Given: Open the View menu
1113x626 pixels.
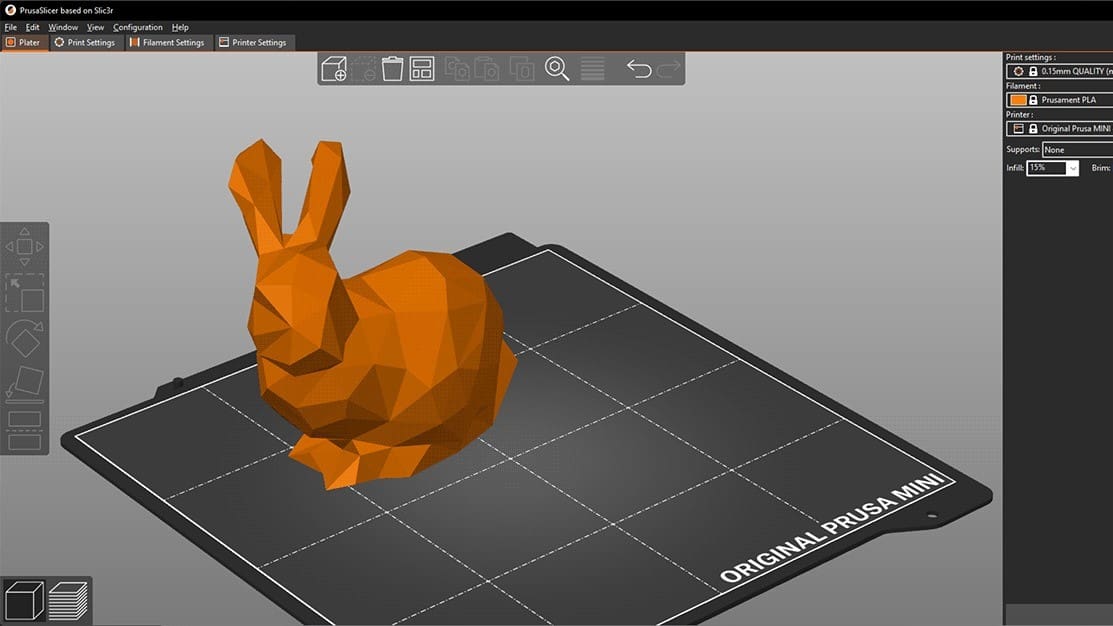Looking at the screenshot, I should (95, 27).
